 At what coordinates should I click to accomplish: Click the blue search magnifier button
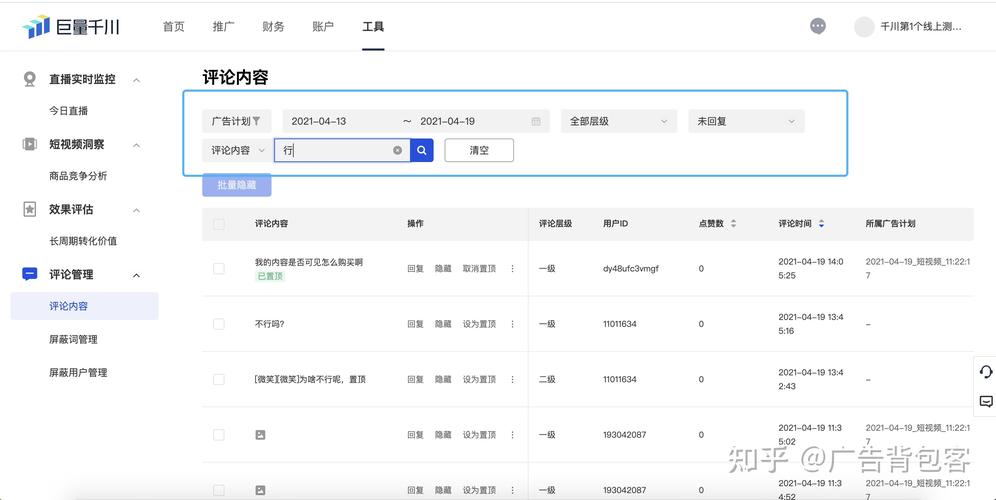click(422, 150)
